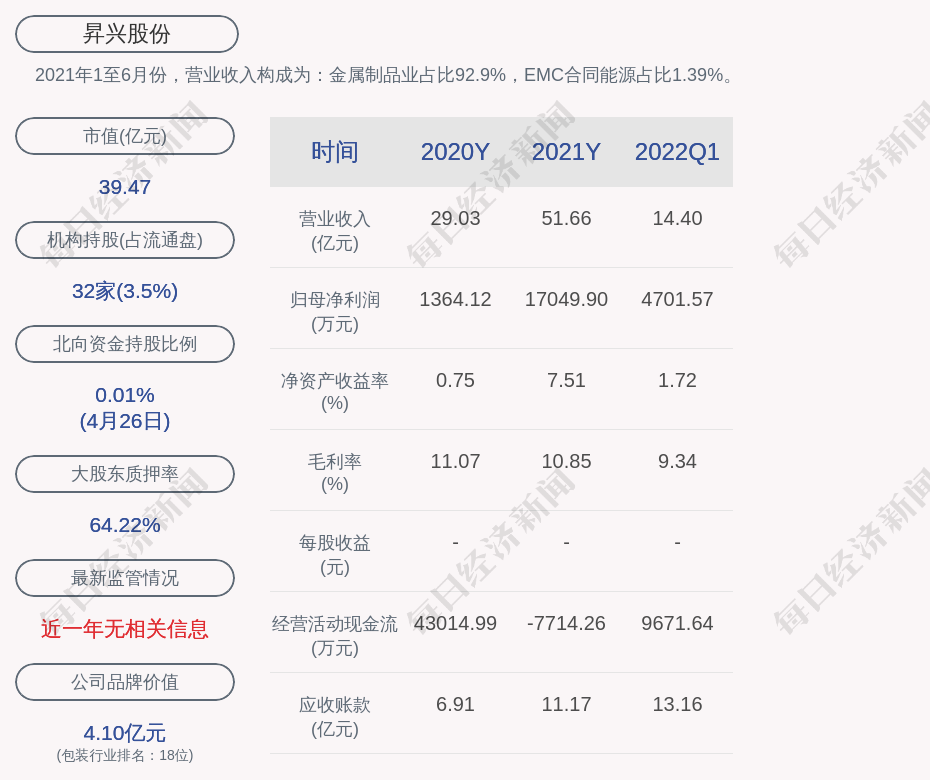Click the 净资产收益率(%) row label
Image resolution: width=930 pixels, height=780 pixels.
pos(334,392)
